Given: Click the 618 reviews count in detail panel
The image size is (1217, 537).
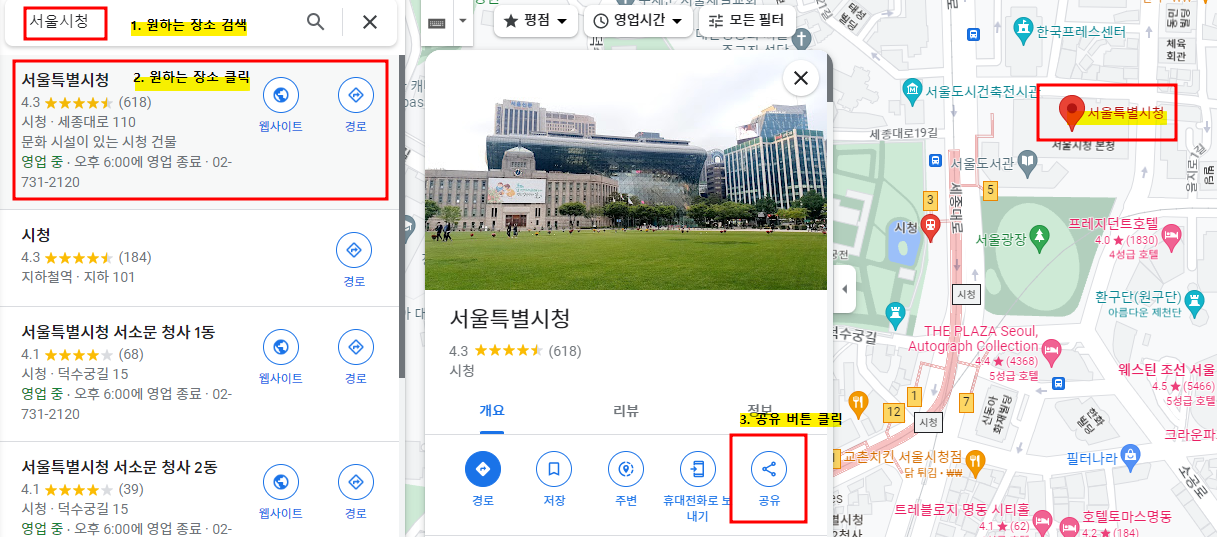Looking at the screenshot, I should 565,351.
